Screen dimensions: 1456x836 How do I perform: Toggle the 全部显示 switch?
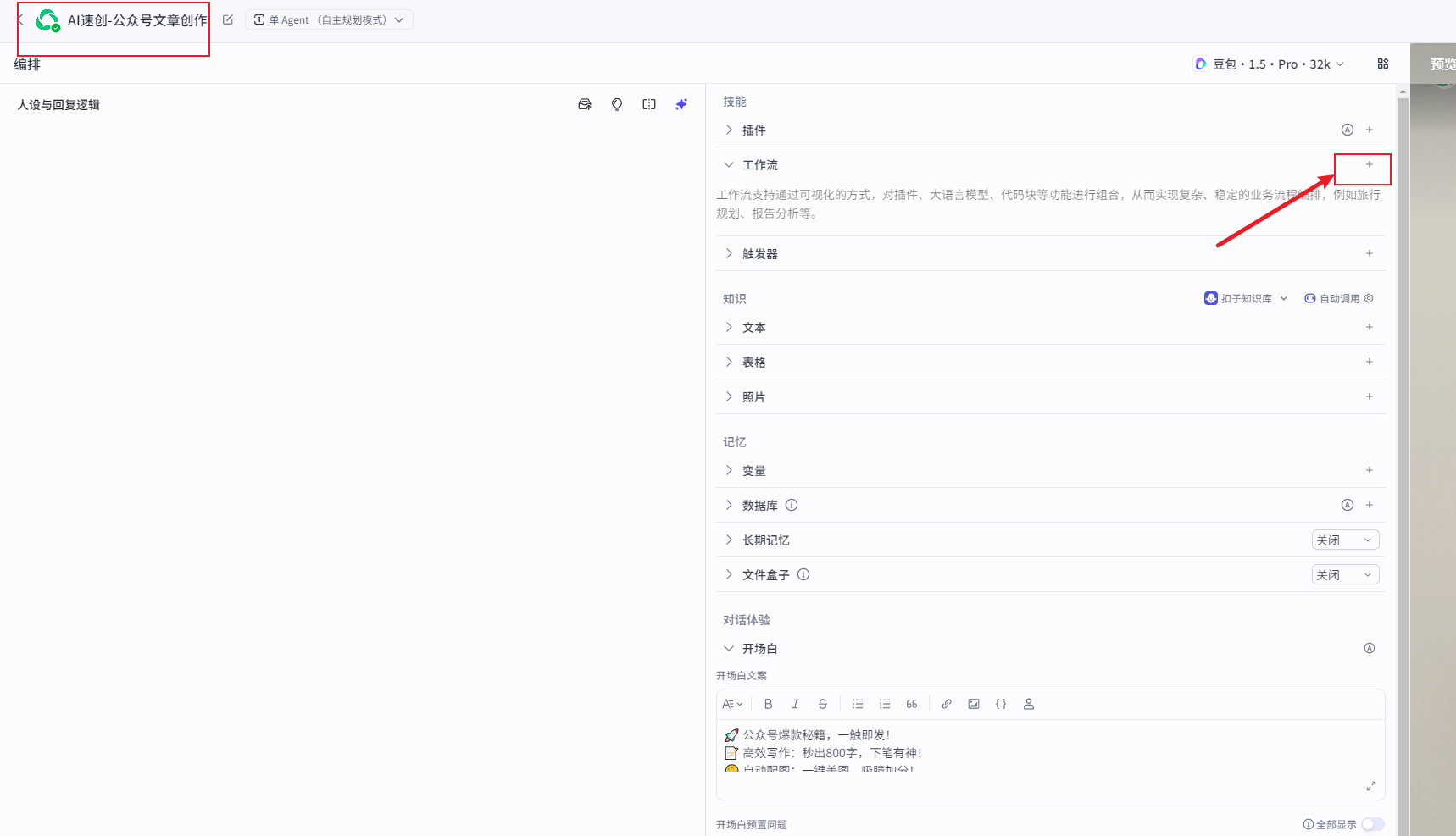1373,824
